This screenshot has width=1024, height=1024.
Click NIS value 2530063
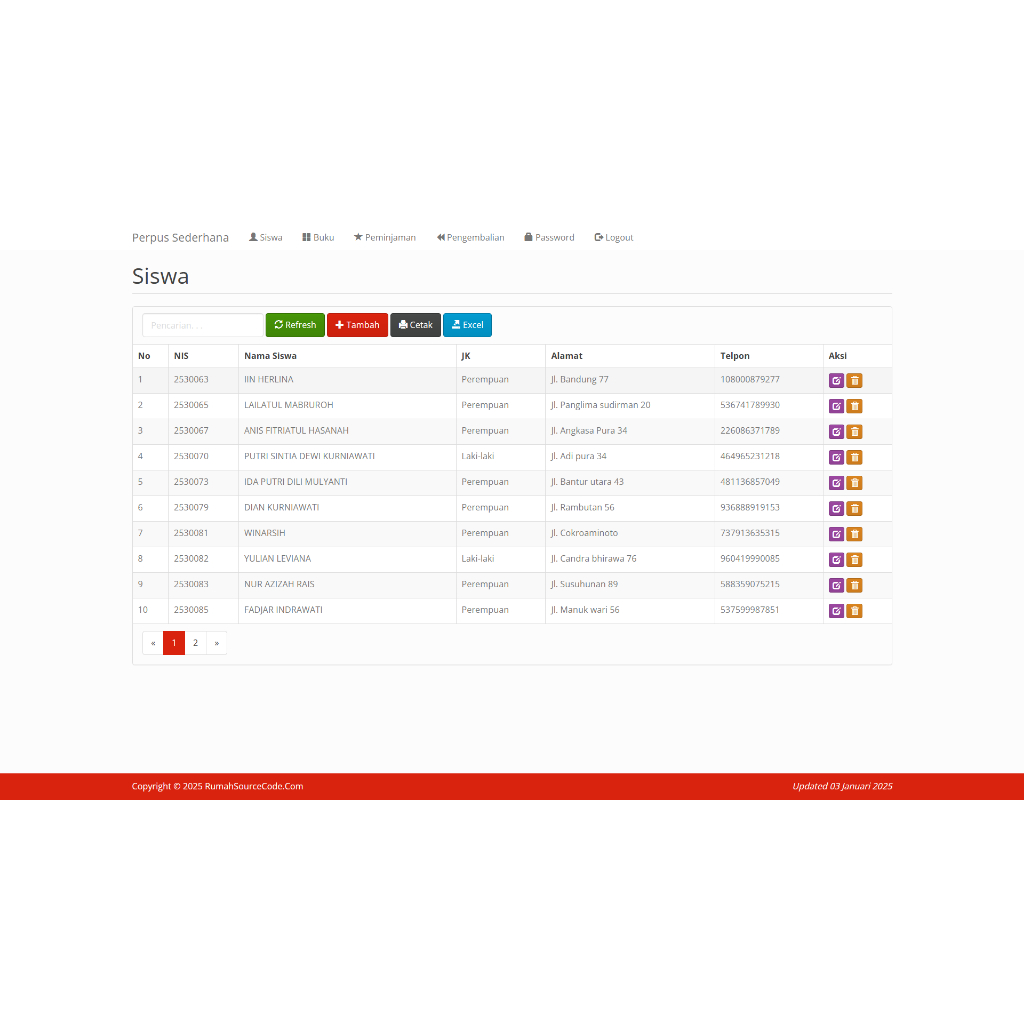pos(191,379)
